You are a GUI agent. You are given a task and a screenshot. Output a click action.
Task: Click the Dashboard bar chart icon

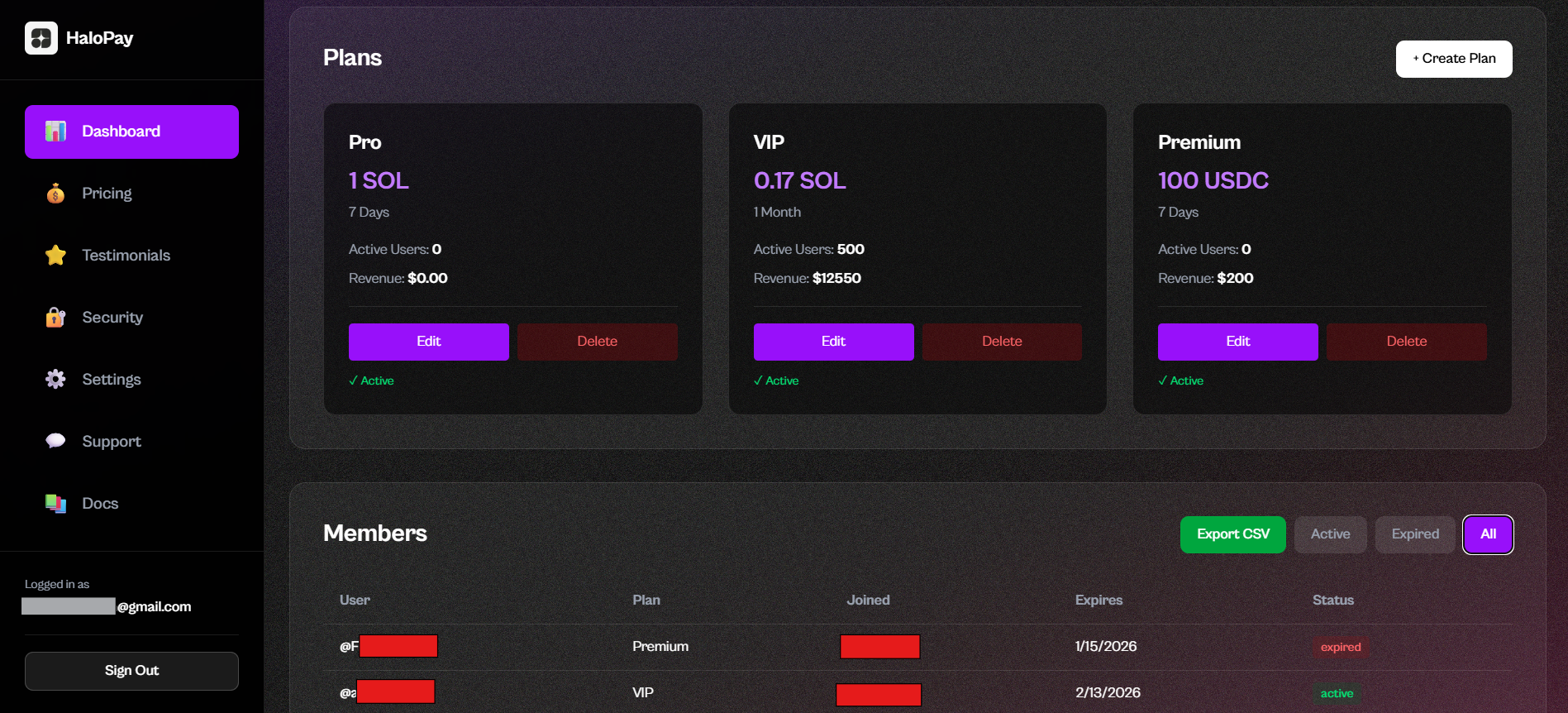tap(55, 132)
